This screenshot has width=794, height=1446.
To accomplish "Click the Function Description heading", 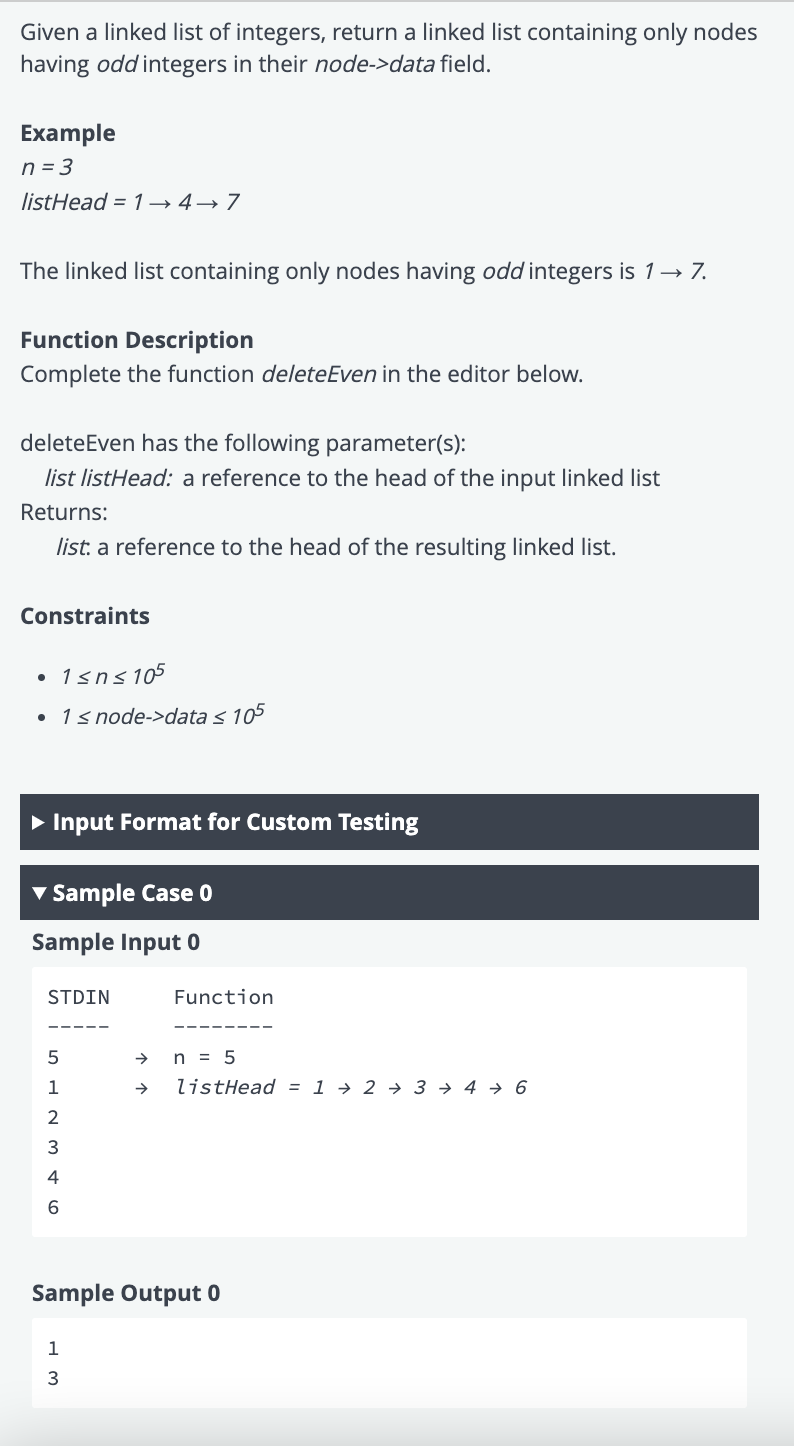I will 137,340.
